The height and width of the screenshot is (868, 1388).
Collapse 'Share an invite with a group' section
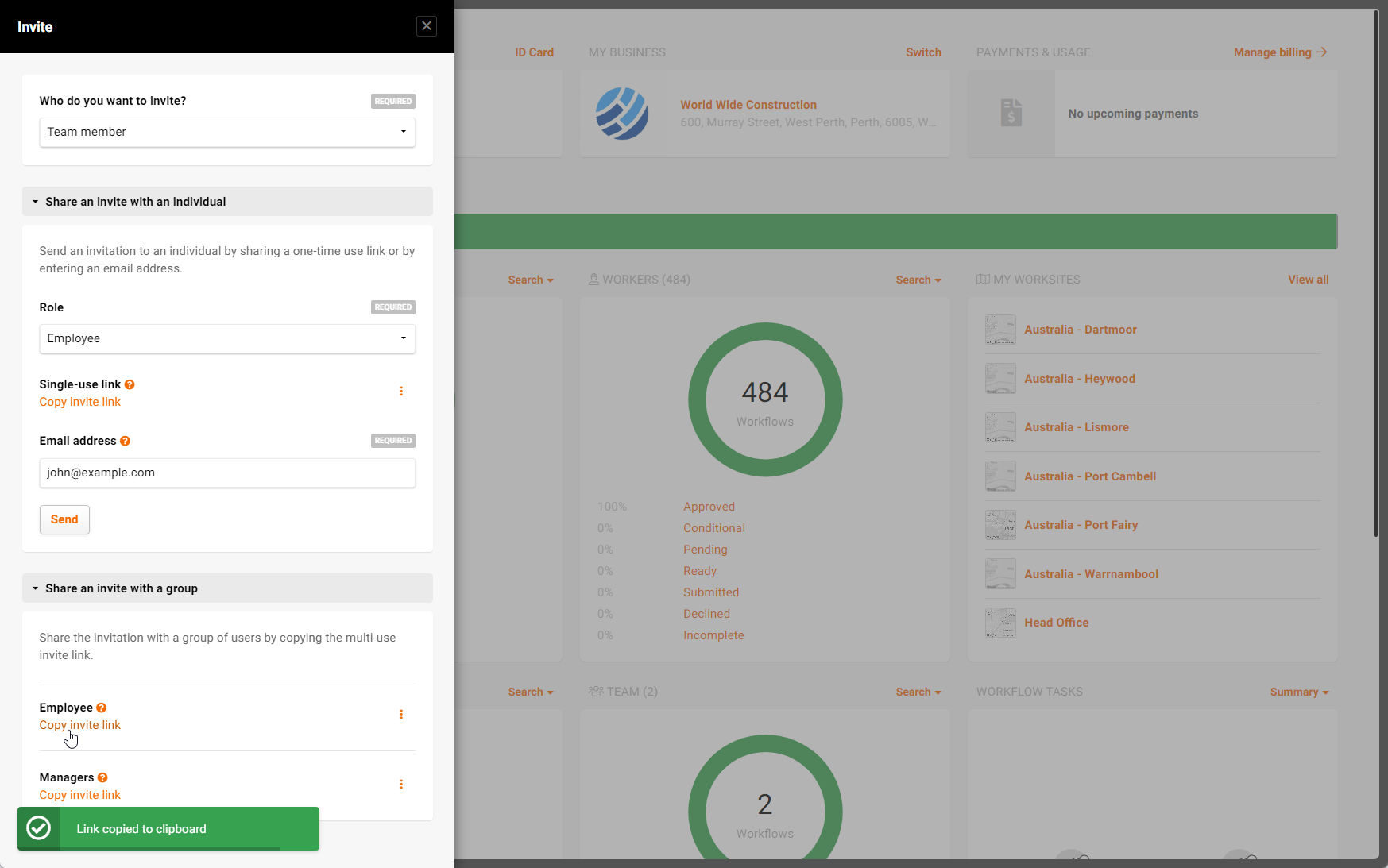(x=227, y=588)
